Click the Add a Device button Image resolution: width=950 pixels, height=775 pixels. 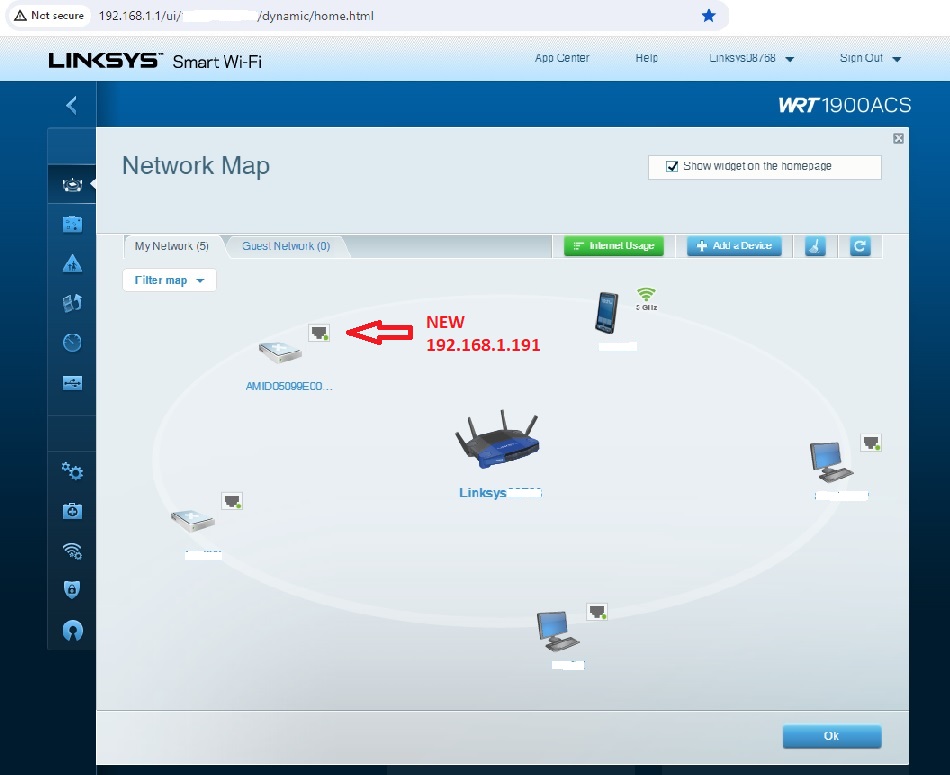pyautogui.click(x=734, y=246)
